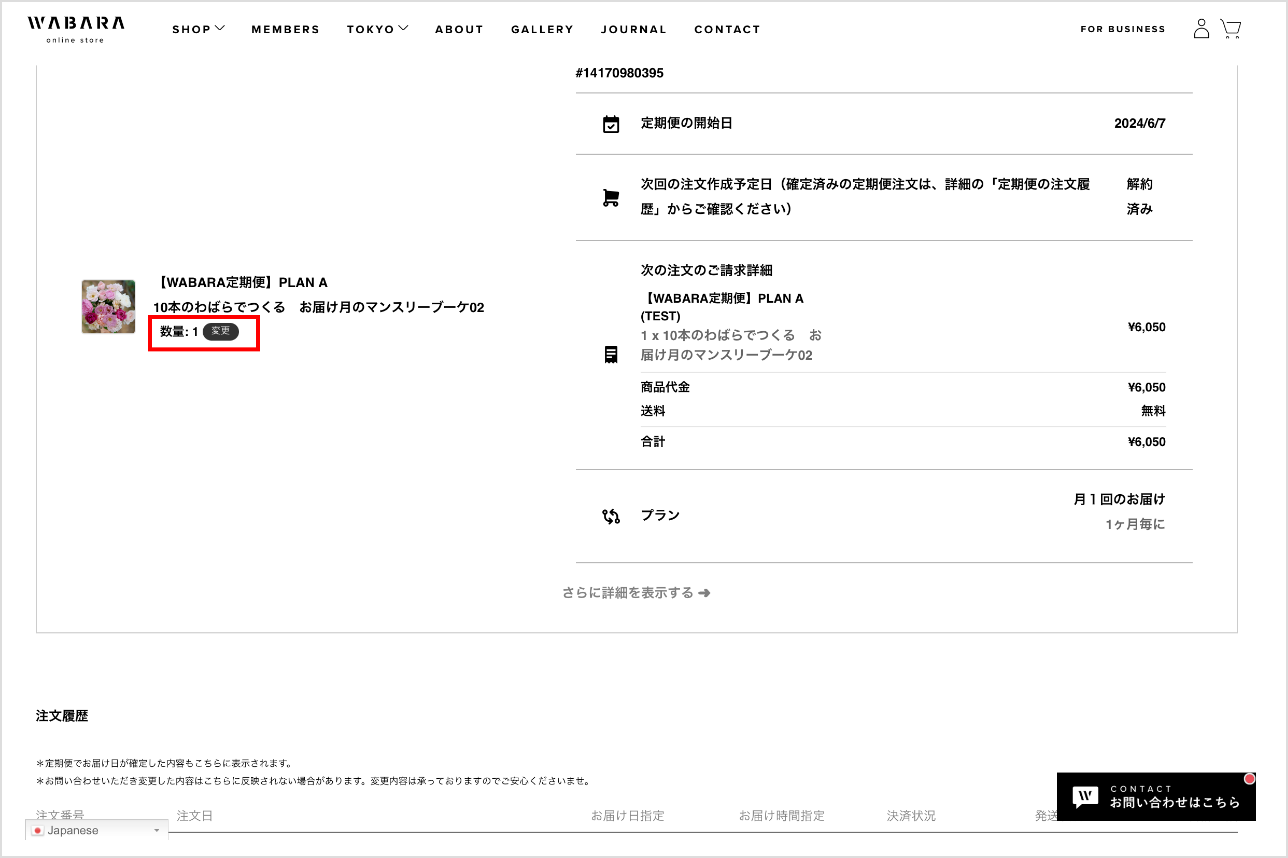Image resolution: width=1288 pixels, height=858 pixels.
Task: Open the contact chat bubble icon
Action: pyautogui.click(x=1085, y=796)
